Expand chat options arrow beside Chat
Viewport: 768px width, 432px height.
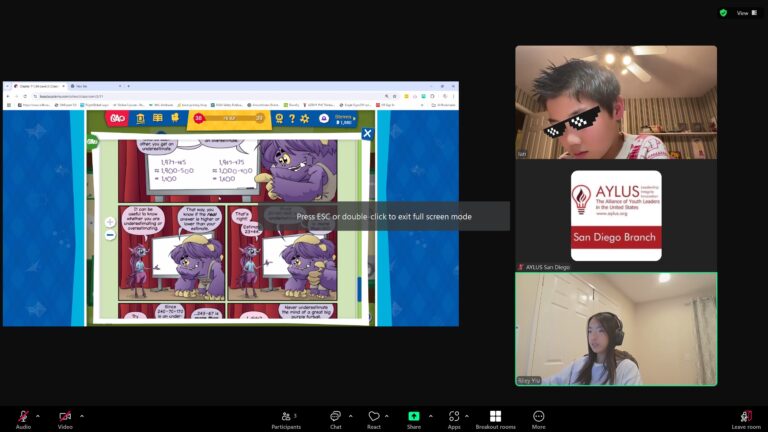(350, 416)
